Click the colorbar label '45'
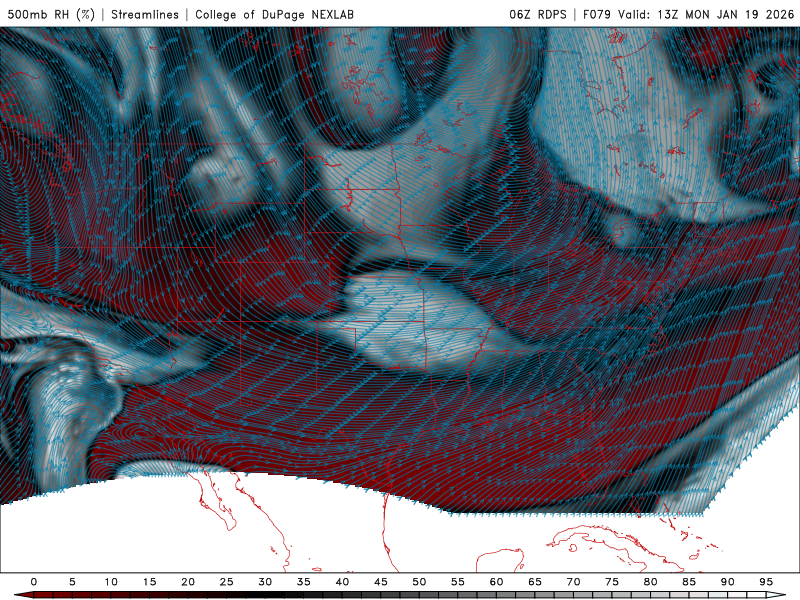 pos(381,582)
